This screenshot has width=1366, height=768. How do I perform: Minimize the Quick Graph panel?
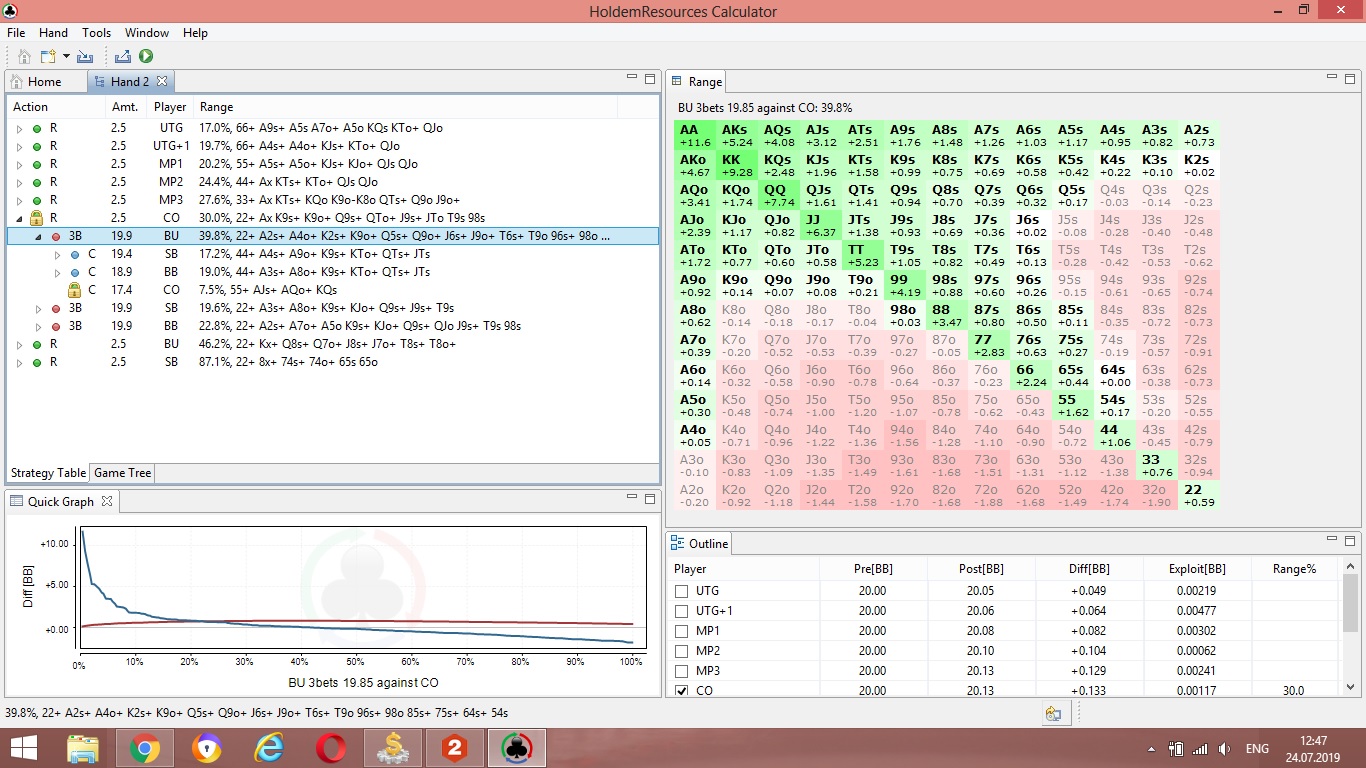click(x=632, y=497)
